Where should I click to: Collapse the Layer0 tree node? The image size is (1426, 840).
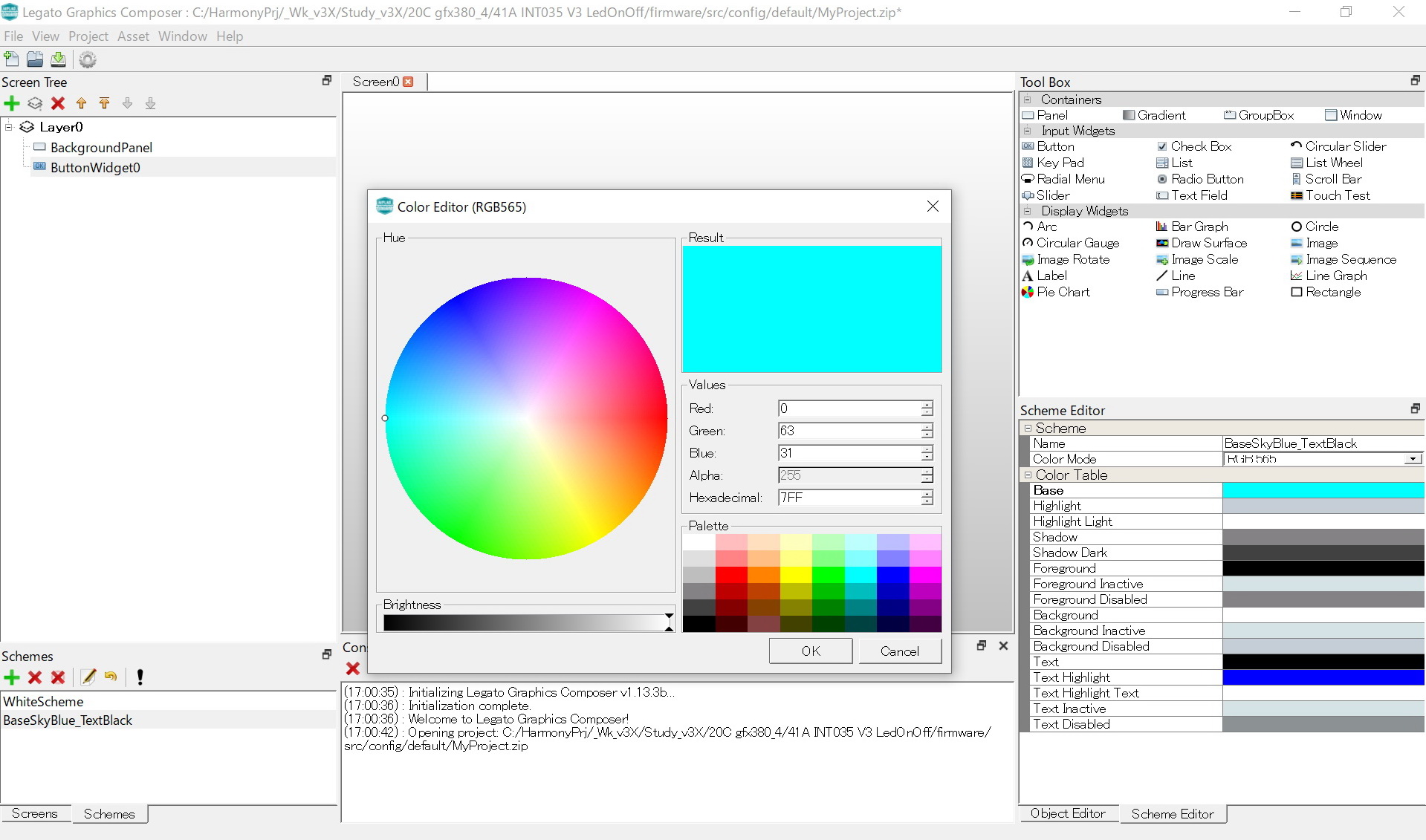(x=9, y=127)
